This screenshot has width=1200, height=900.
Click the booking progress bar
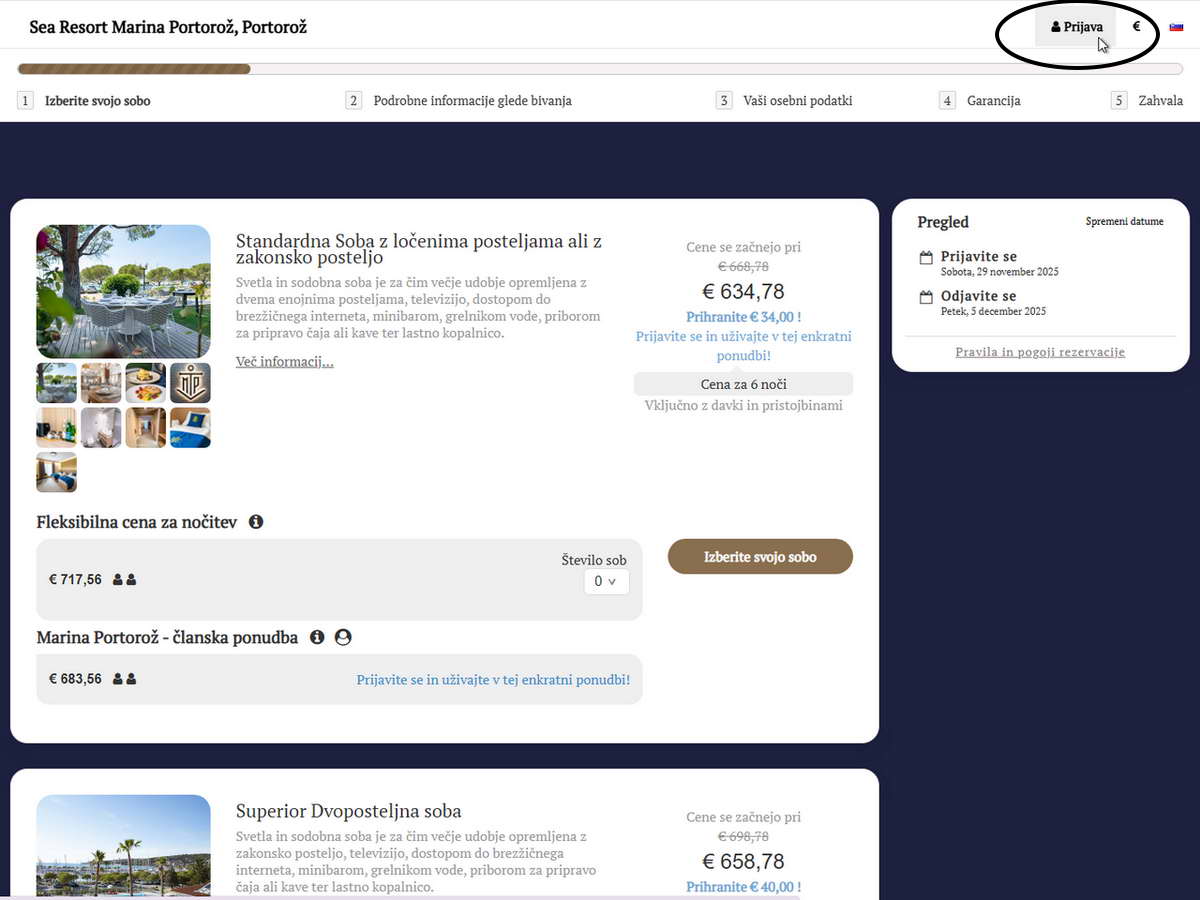[600, 69]
